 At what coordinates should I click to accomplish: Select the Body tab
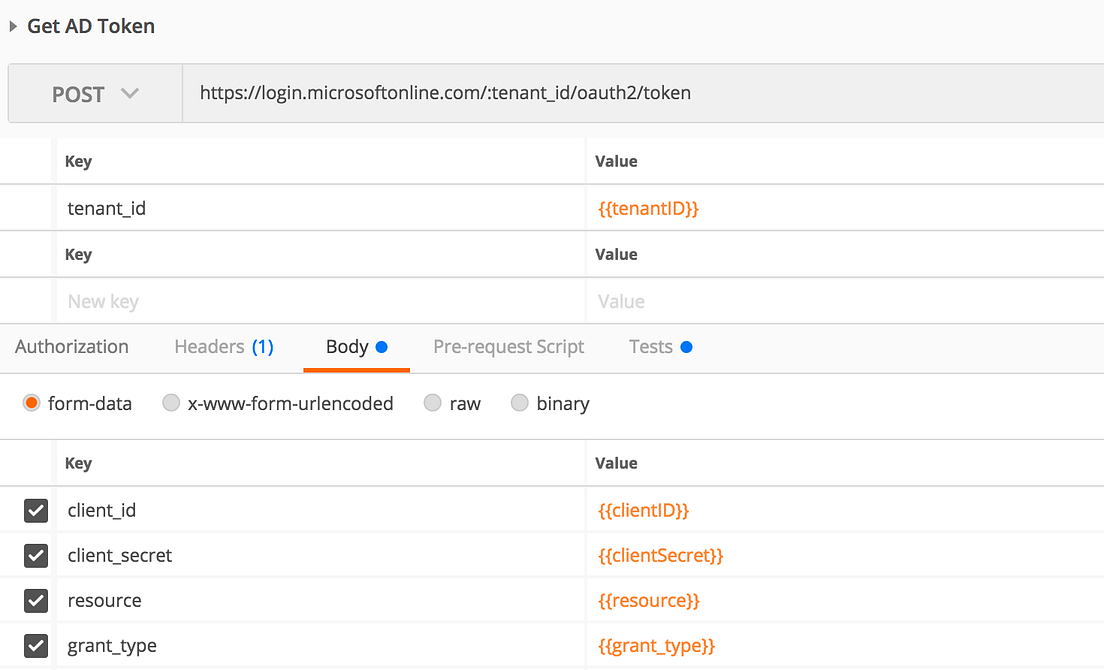pyautogui.click(x=348, y=347)
